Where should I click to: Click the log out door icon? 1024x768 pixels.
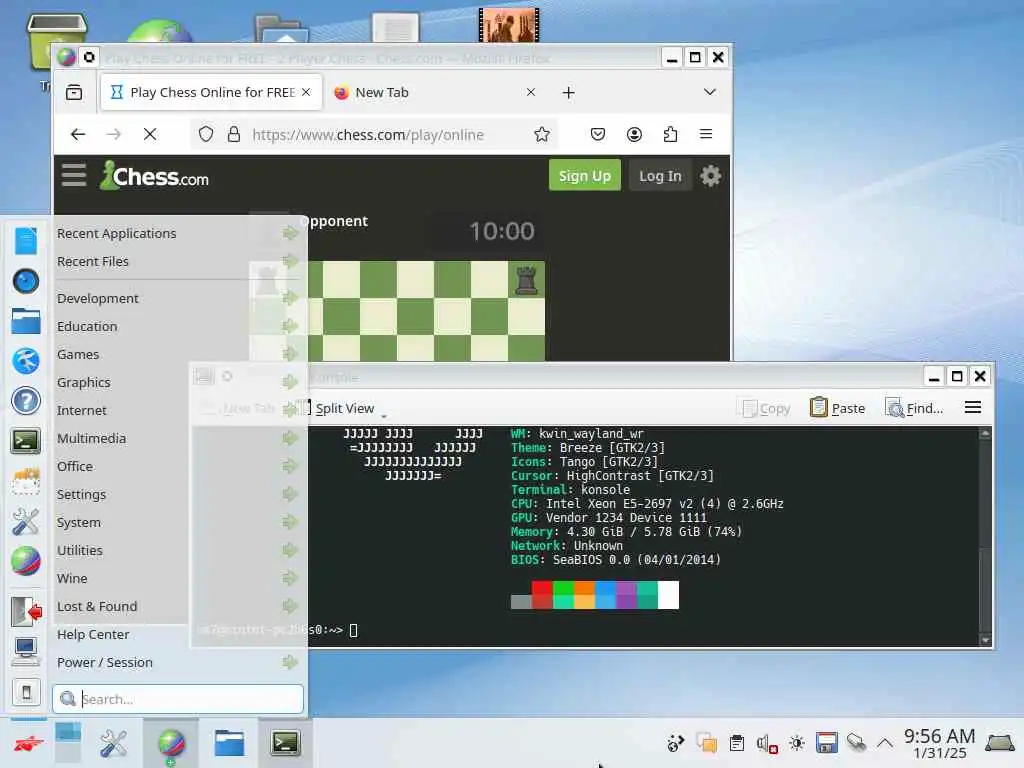pos(26,612)
